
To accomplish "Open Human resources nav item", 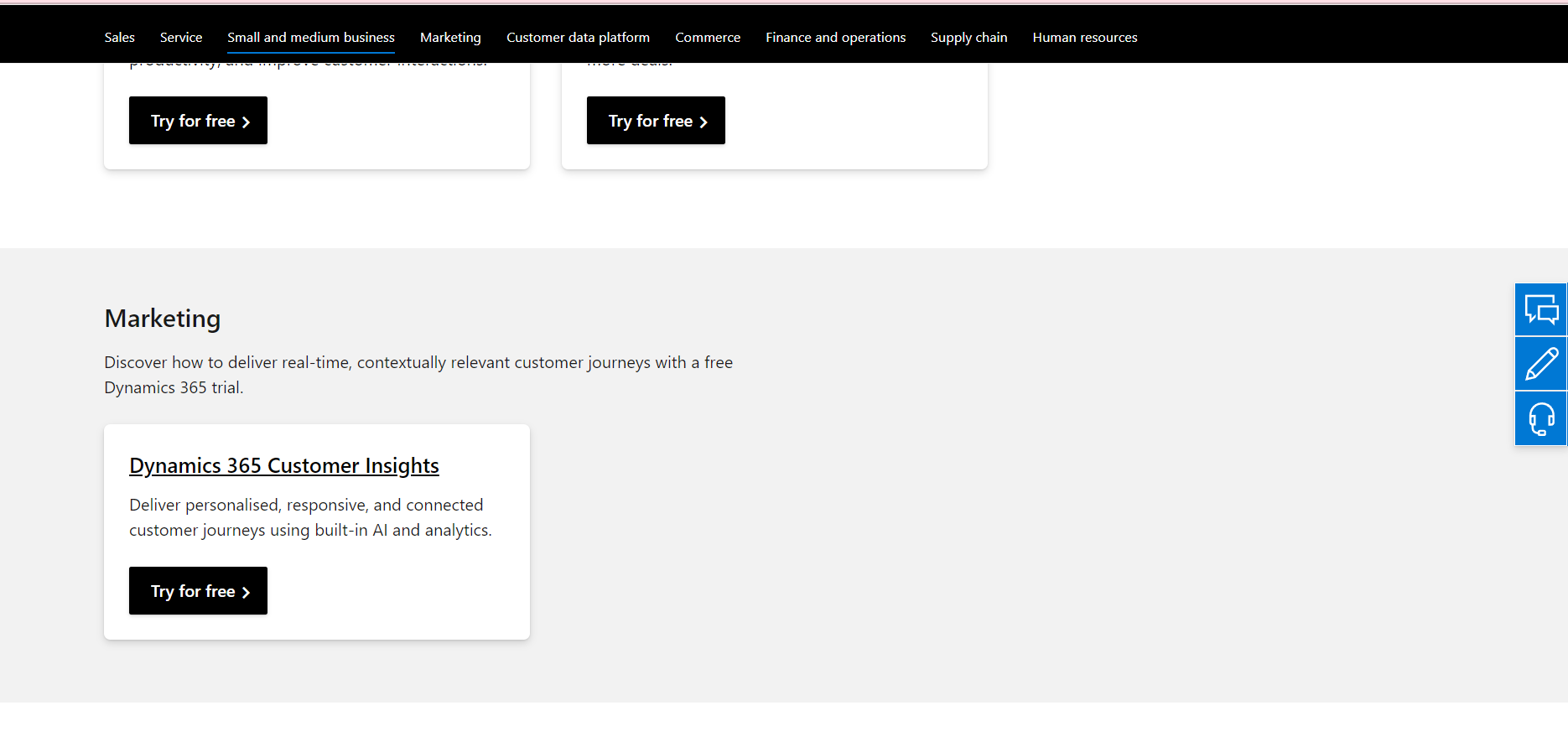I will 1085,38.
